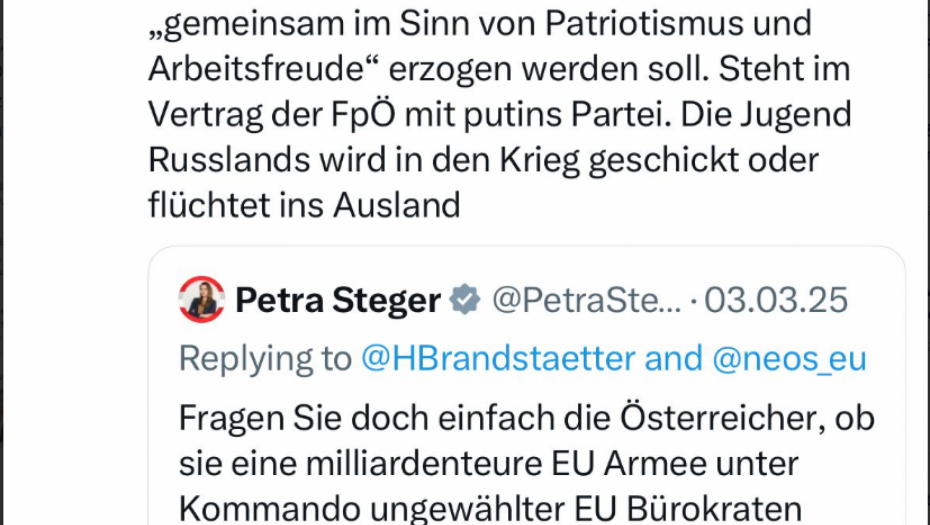
Task: Open the Petra Steger display name
Action: [x=338, y=300]
